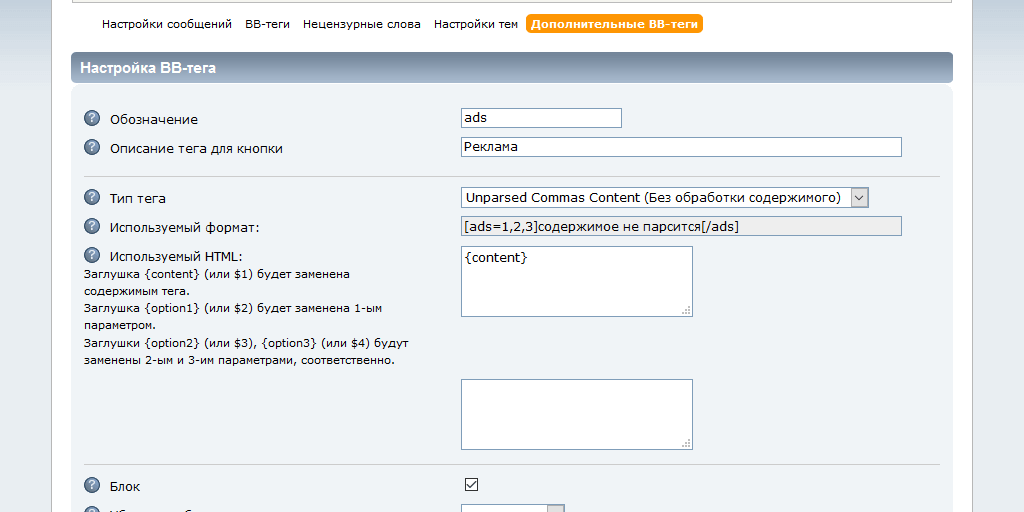Click help icon beside Описание тега для кнопки
The width and height of the screenshot is (1024, 512).
pyautogui.click(x=92, y=148)
